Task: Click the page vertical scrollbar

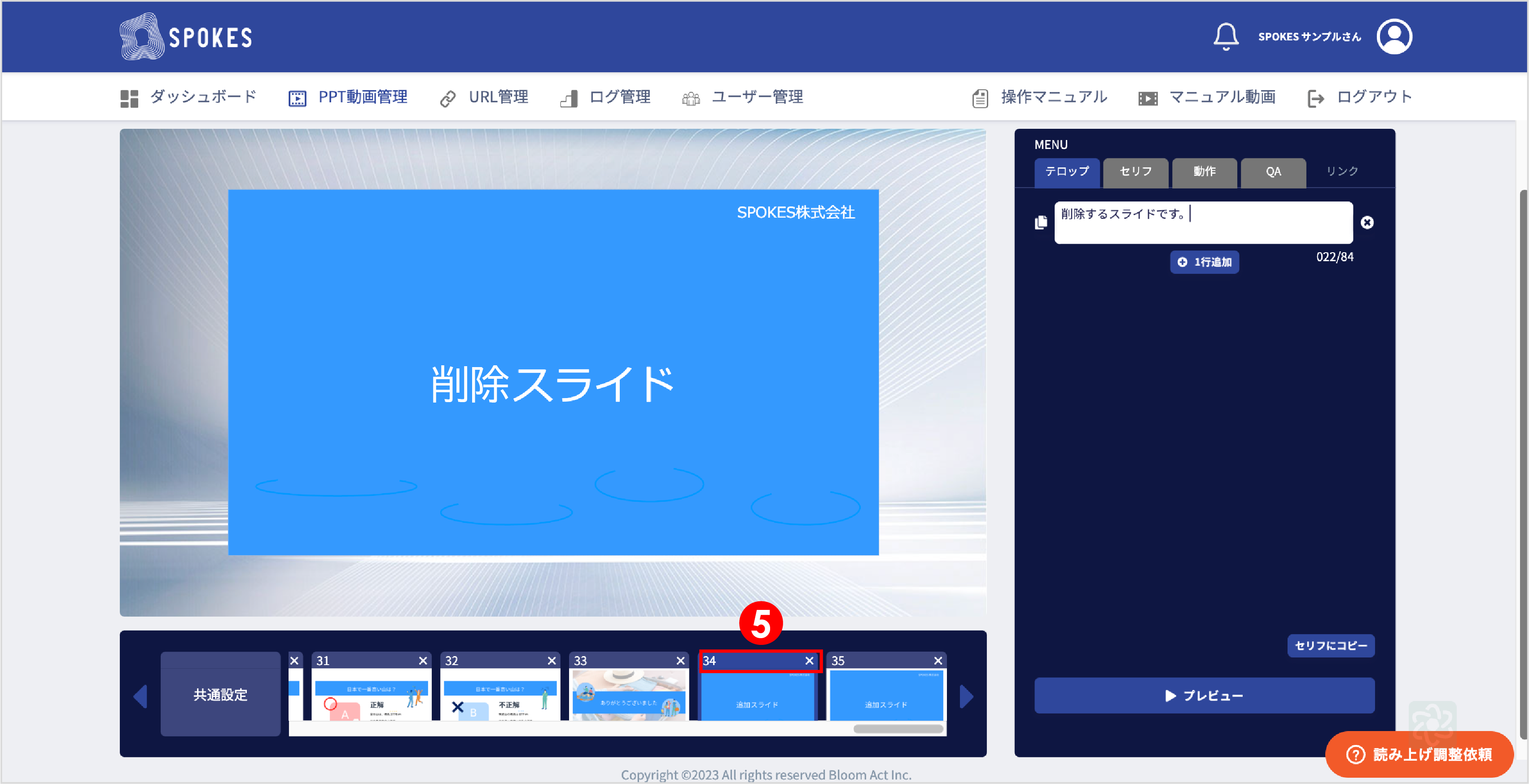Action: [x=1523, y=464]
